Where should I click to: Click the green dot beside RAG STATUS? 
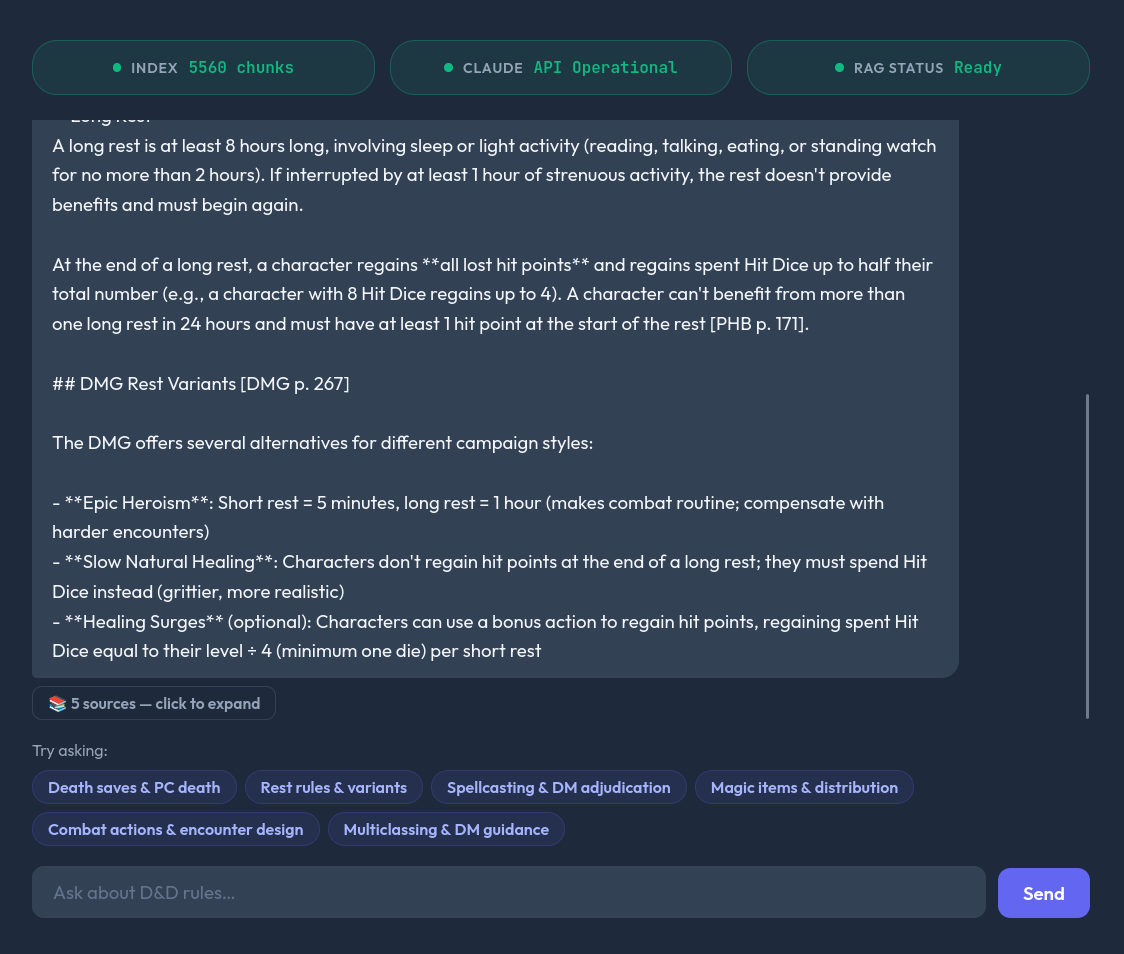[x=839, y=68]
